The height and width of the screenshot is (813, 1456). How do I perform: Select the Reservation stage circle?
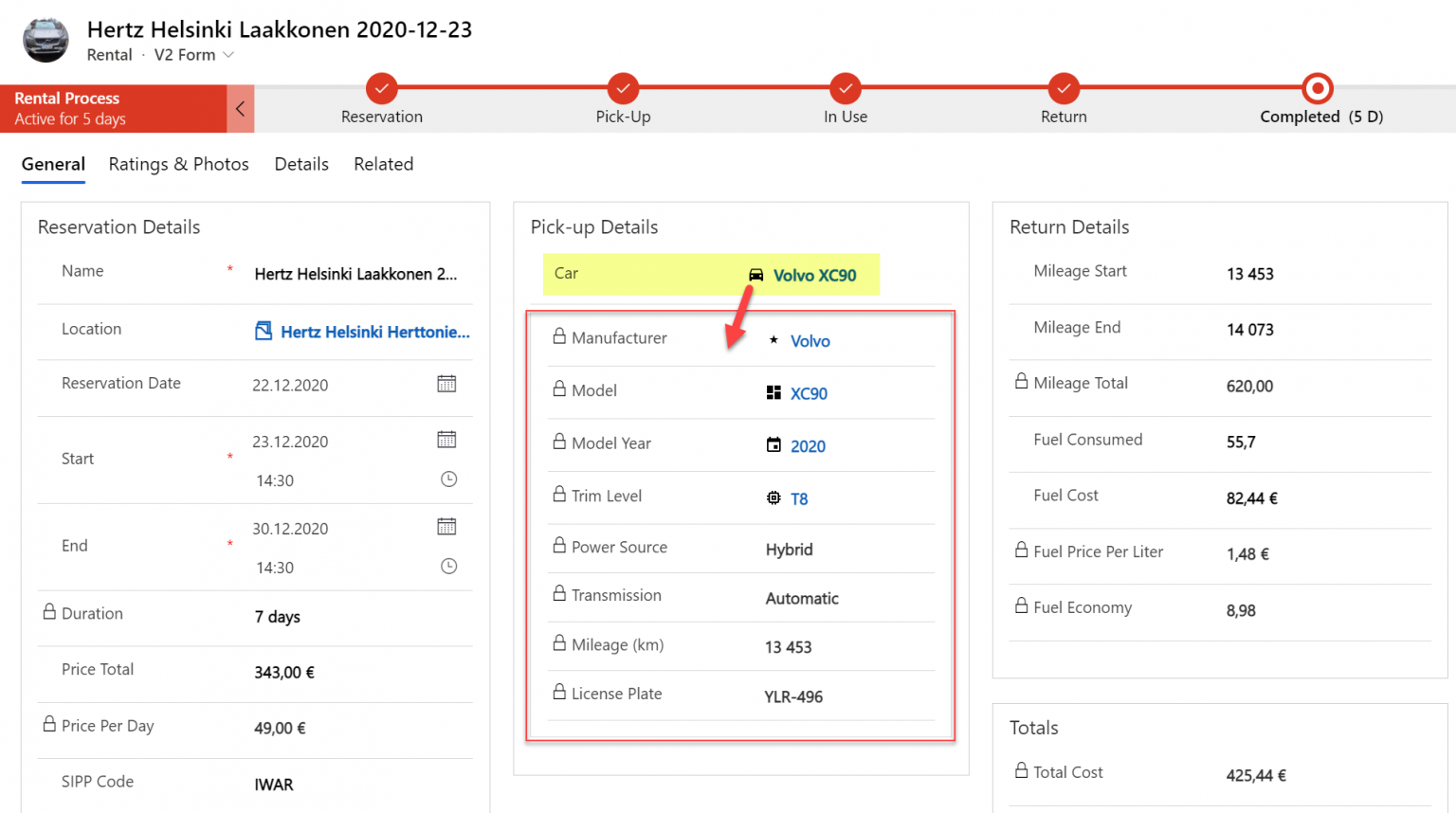pos(381,88)
